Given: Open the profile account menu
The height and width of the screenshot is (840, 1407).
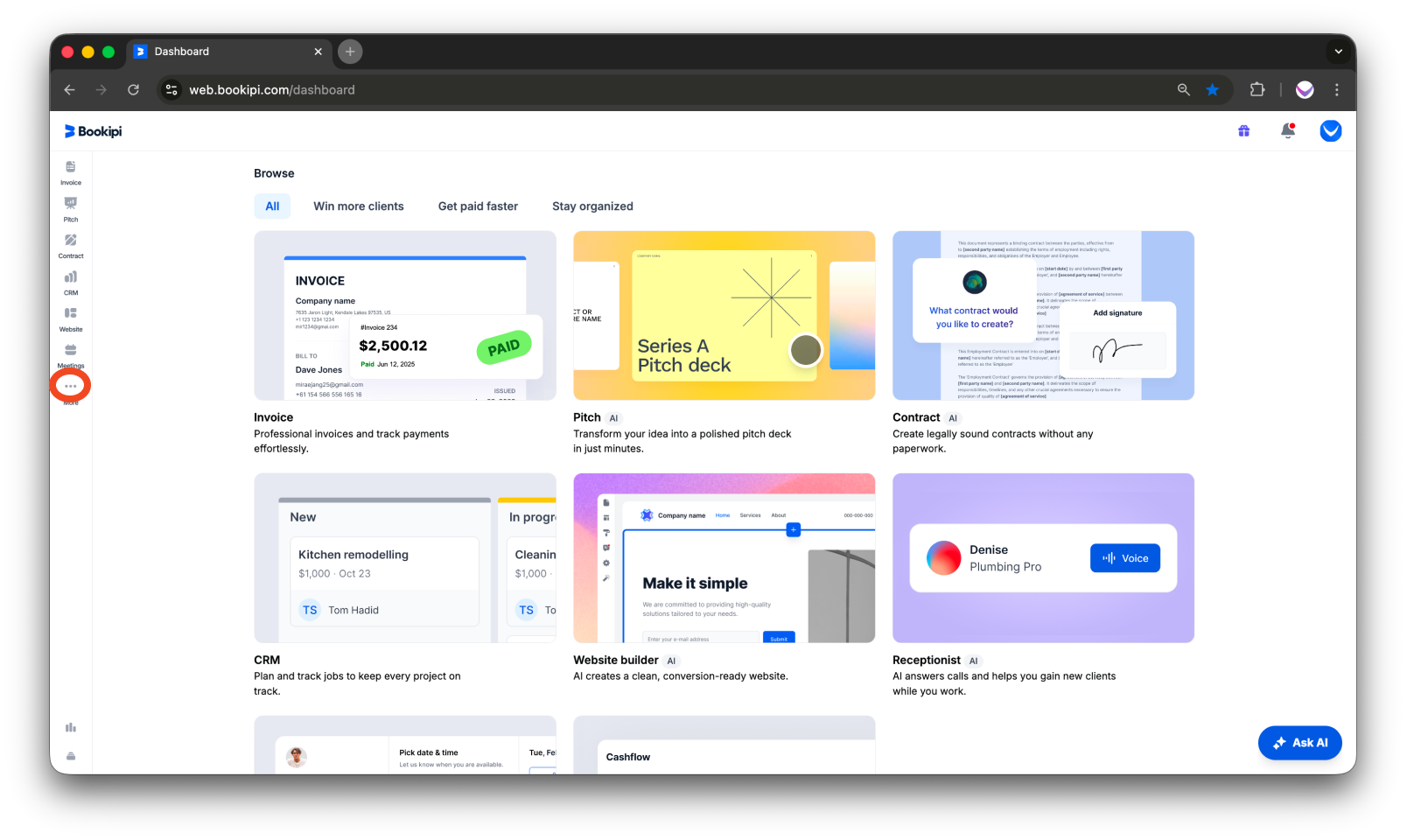Looking at the screenshot, I should coord(1330,130).
